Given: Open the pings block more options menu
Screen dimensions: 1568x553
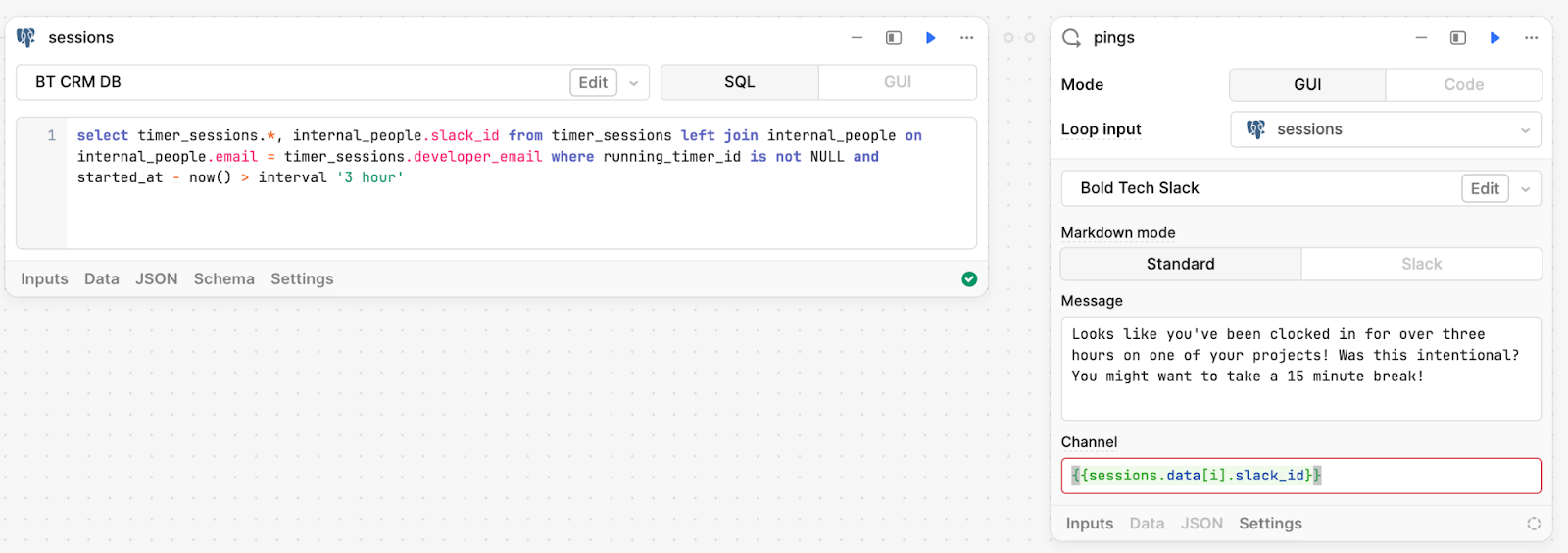Looking at the screenshot, I should click(1532, 37).
